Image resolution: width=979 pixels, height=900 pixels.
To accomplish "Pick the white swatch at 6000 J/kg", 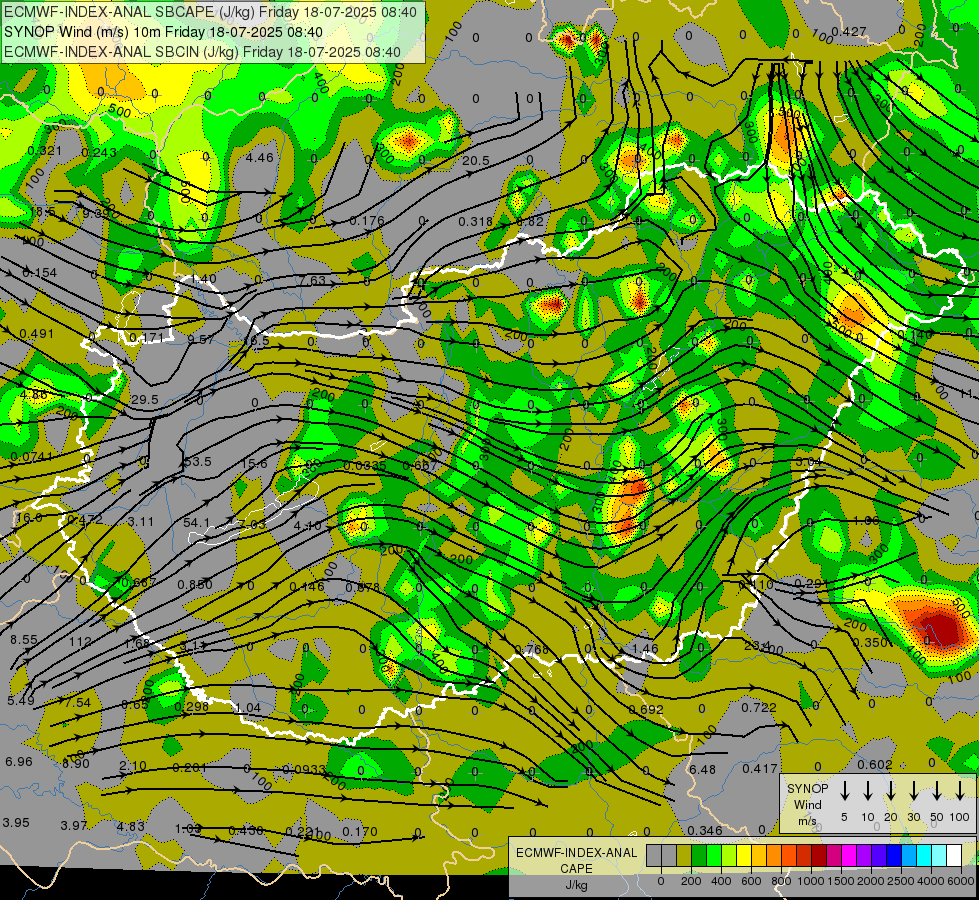I will point(953,856).
